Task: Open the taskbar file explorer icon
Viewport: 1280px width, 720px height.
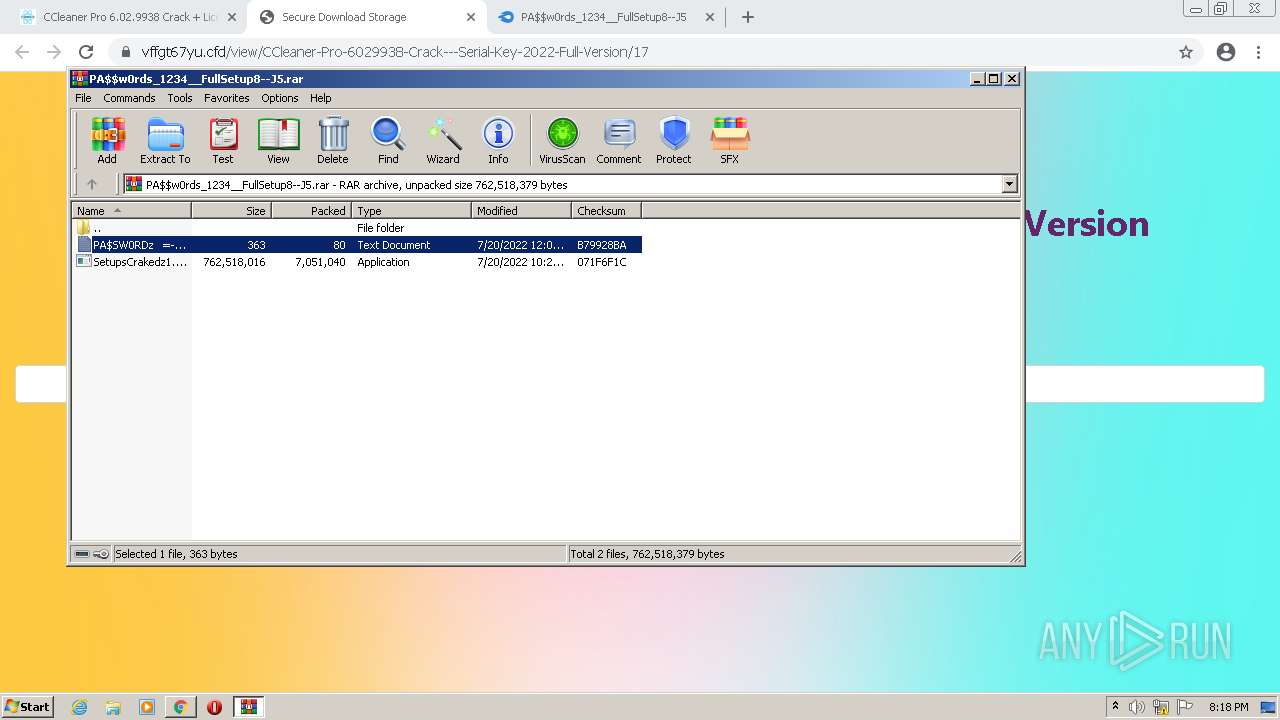Action: (113, 707)
